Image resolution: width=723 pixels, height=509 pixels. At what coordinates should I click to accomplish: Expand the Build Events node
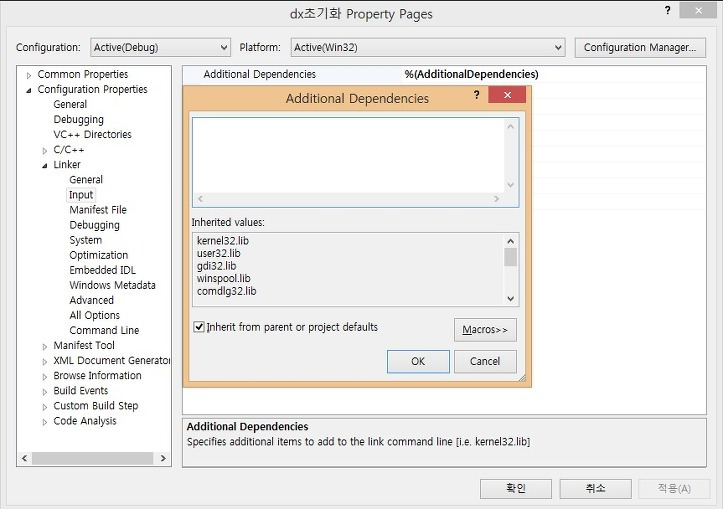(45, 391)
